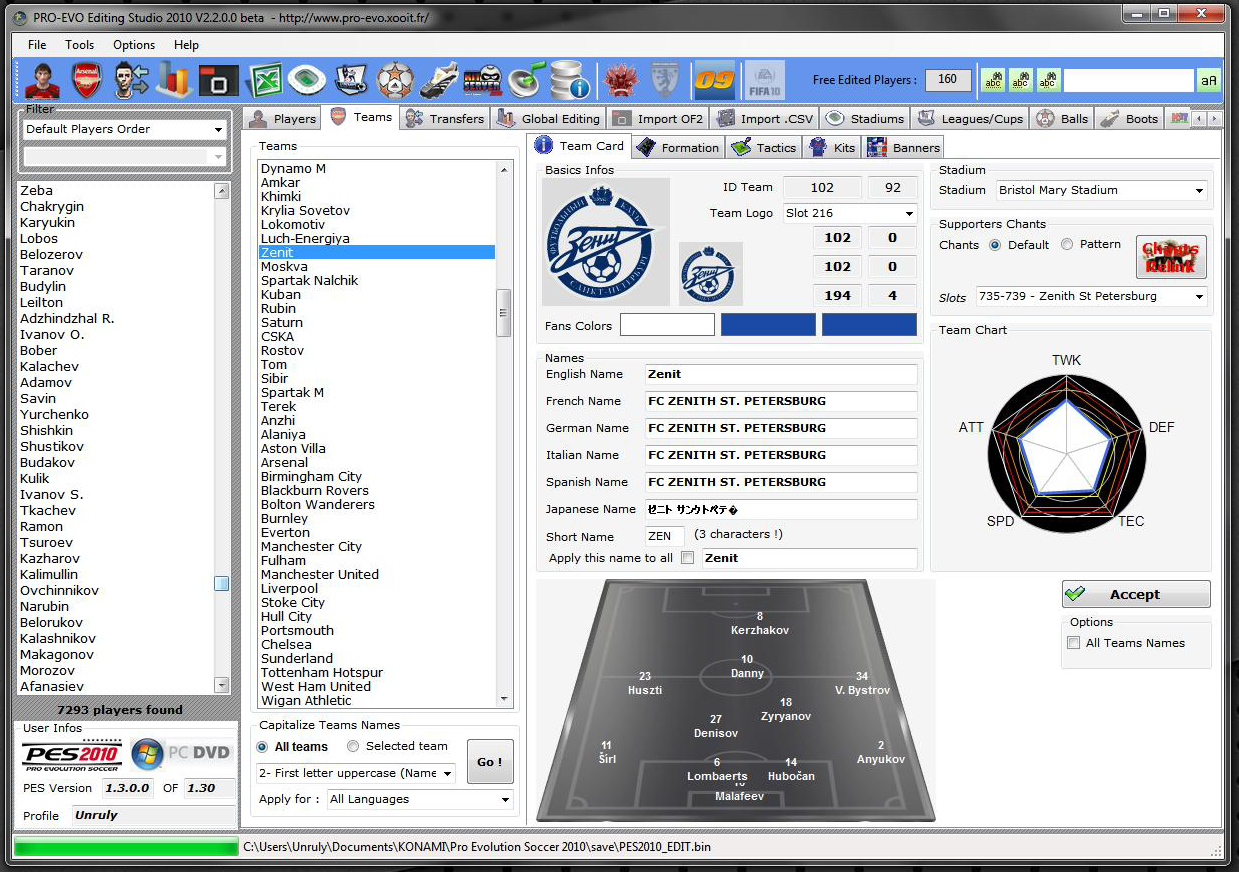Open the Tools menu
1239x872 pixels.
(x=80, y=45)
